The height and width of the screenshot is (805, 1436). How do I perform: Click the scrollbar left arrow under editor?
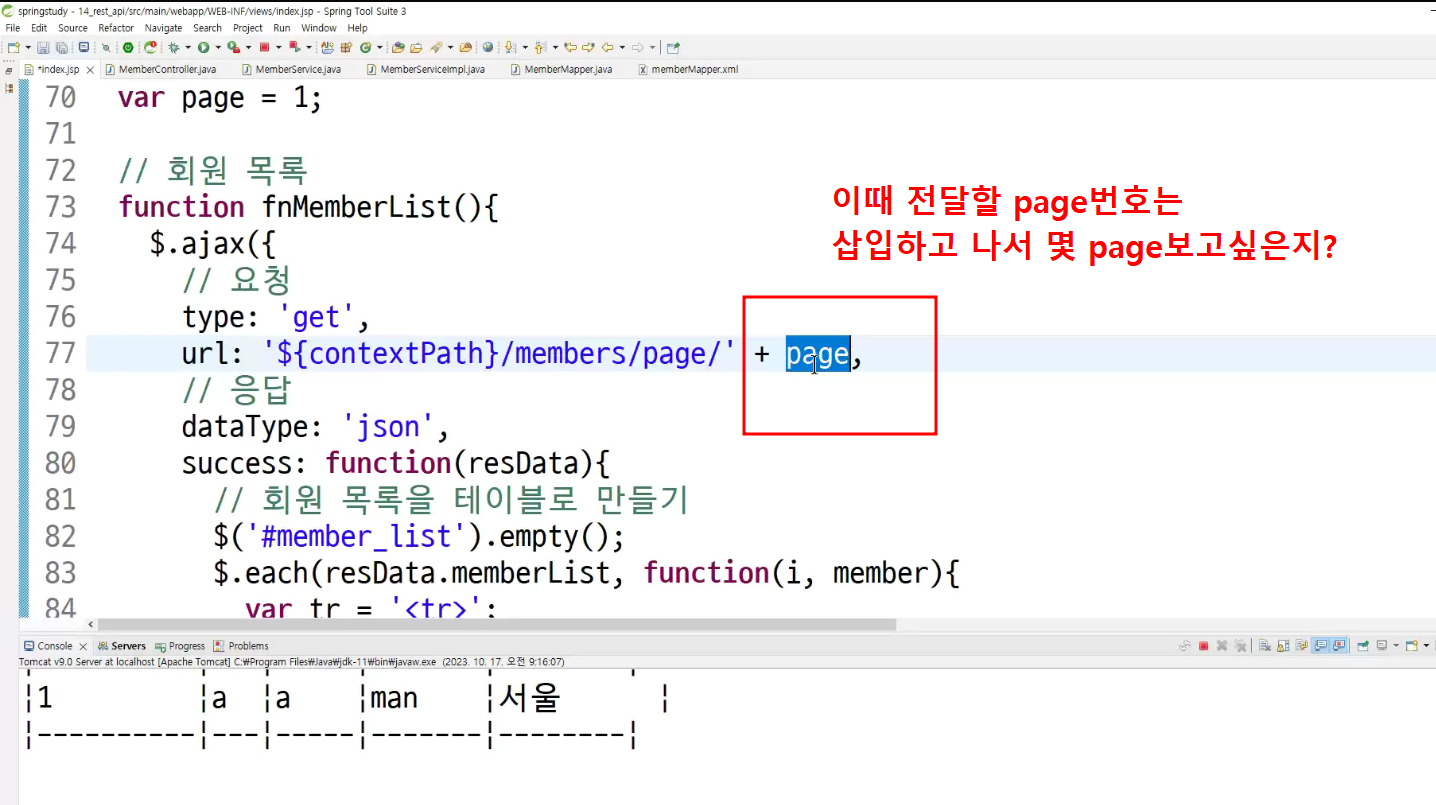tap(93, 625)
